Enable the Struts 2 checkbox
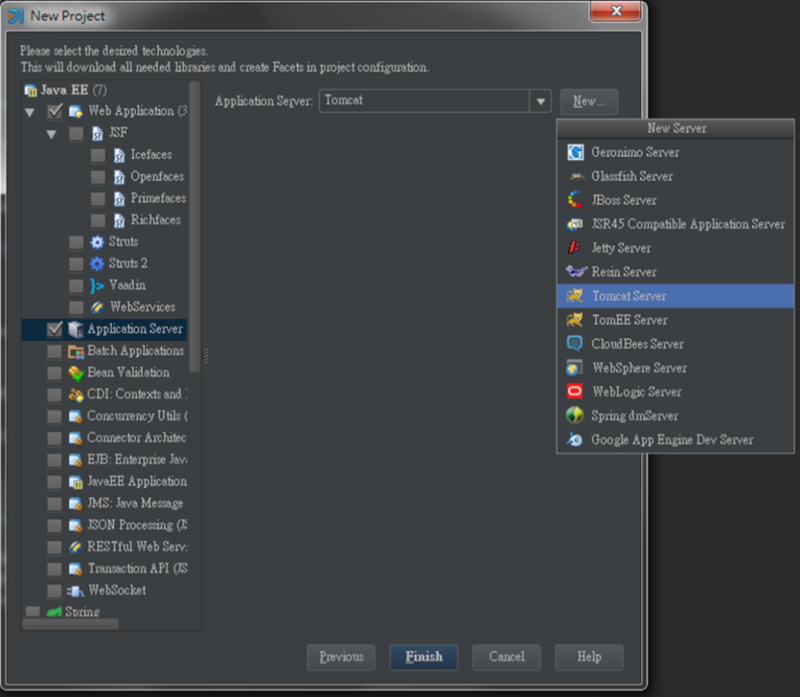Viewport: 800px width, 697px height. (x=76, y=264)
